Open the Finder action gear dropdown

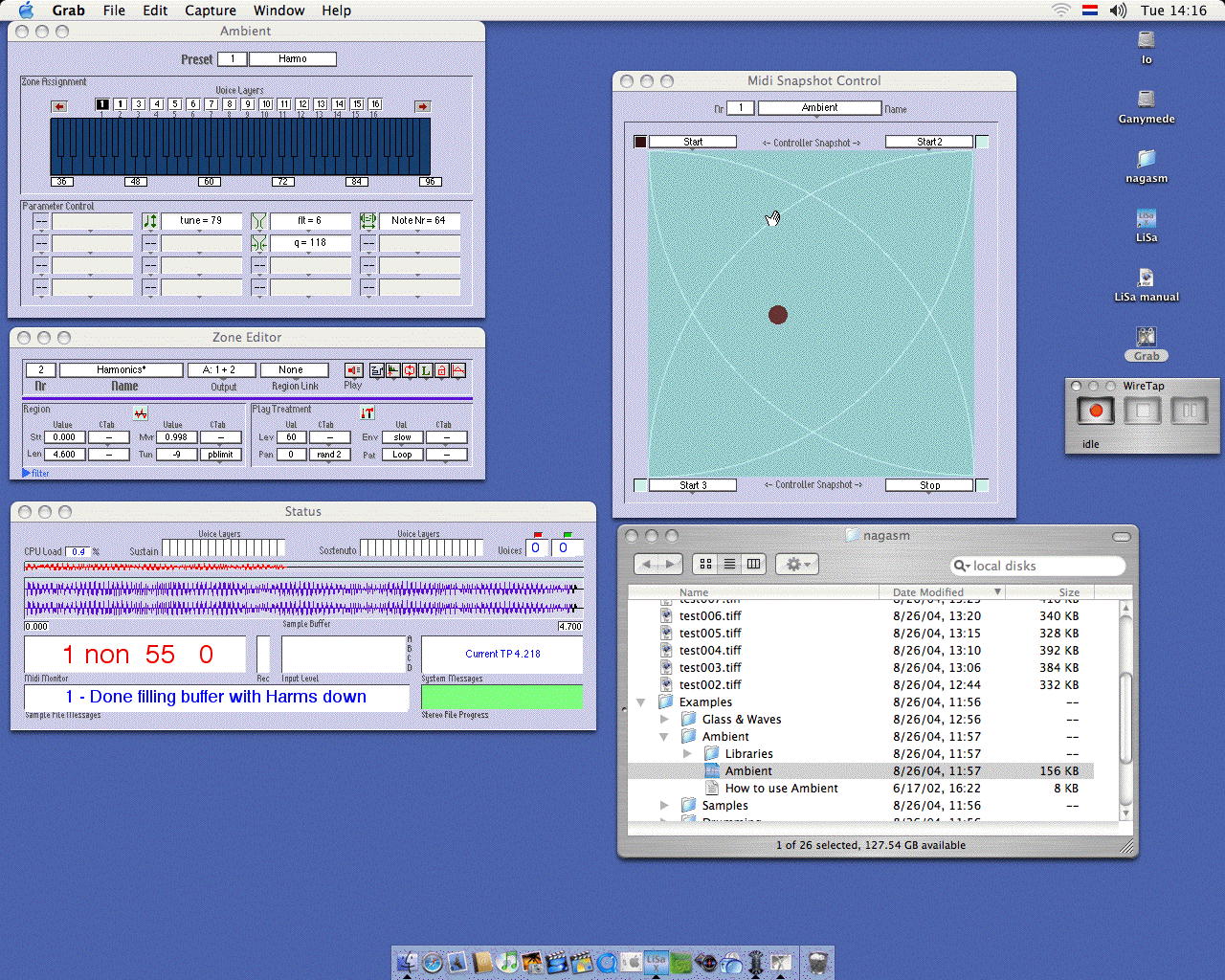[x=796, y=565]
